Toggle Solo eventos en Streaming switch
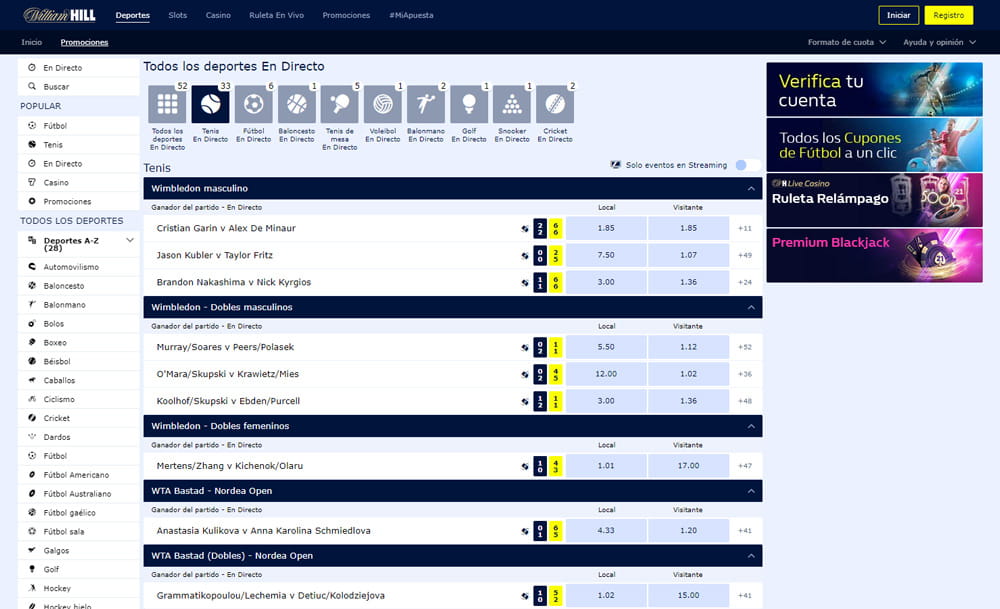Screen dimensions: 1000x609 [747, 165]
